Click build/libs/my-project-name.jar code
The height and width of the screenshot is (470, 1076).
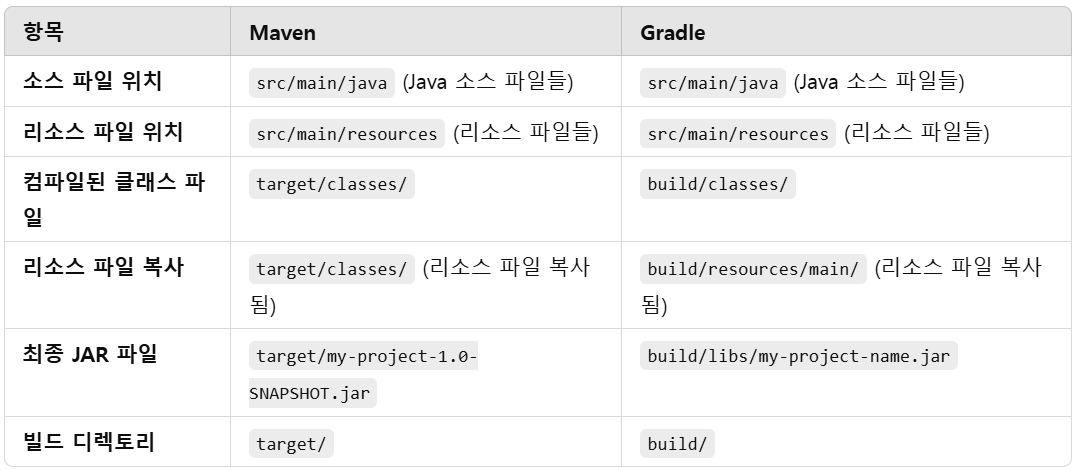[x=799, y=356]
